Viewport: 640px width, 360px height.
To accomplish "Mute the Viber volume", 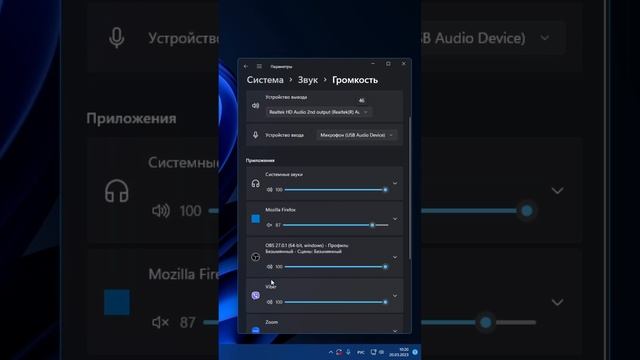I will [269, 302].
